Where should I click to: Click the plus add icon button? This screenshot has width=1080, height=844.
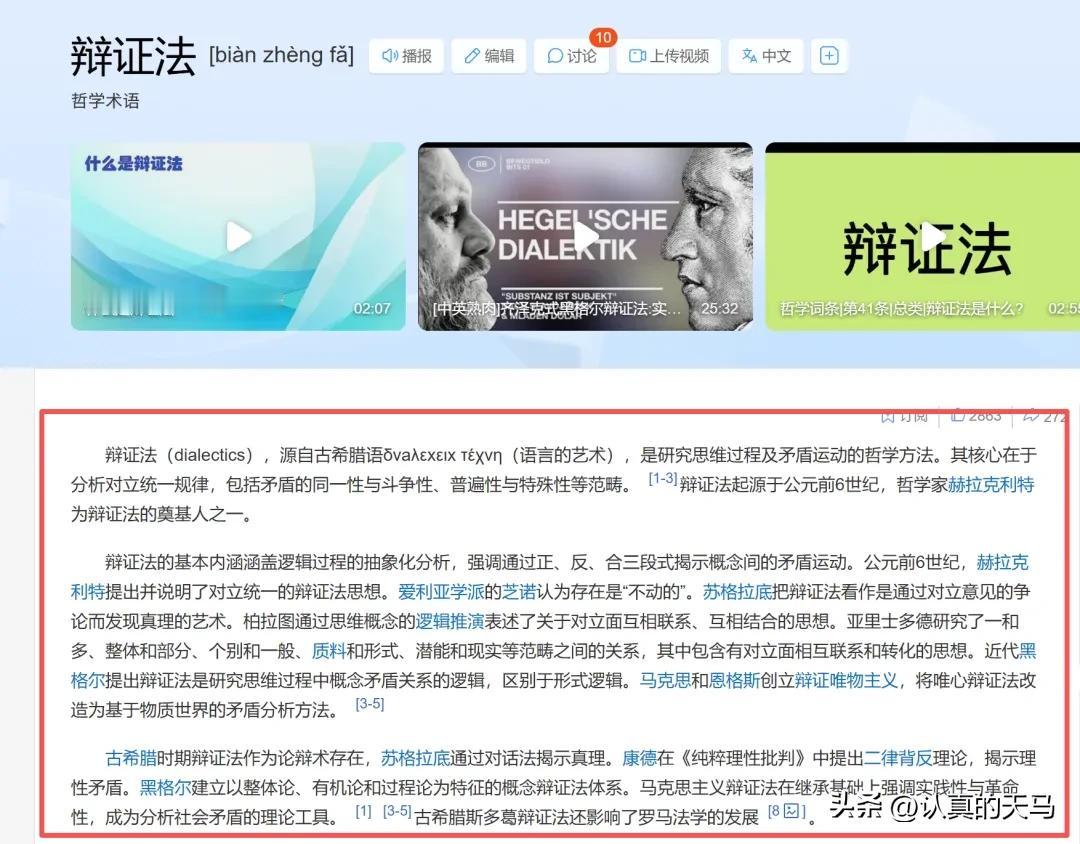(829, 56)
